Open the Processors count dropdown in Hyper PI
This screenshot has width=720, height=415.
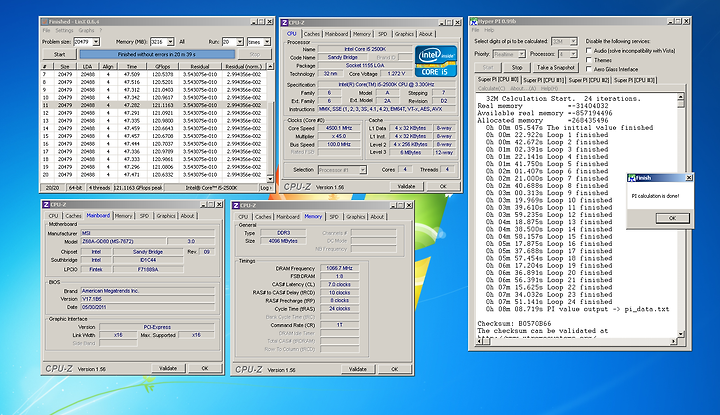coord(573,54)
